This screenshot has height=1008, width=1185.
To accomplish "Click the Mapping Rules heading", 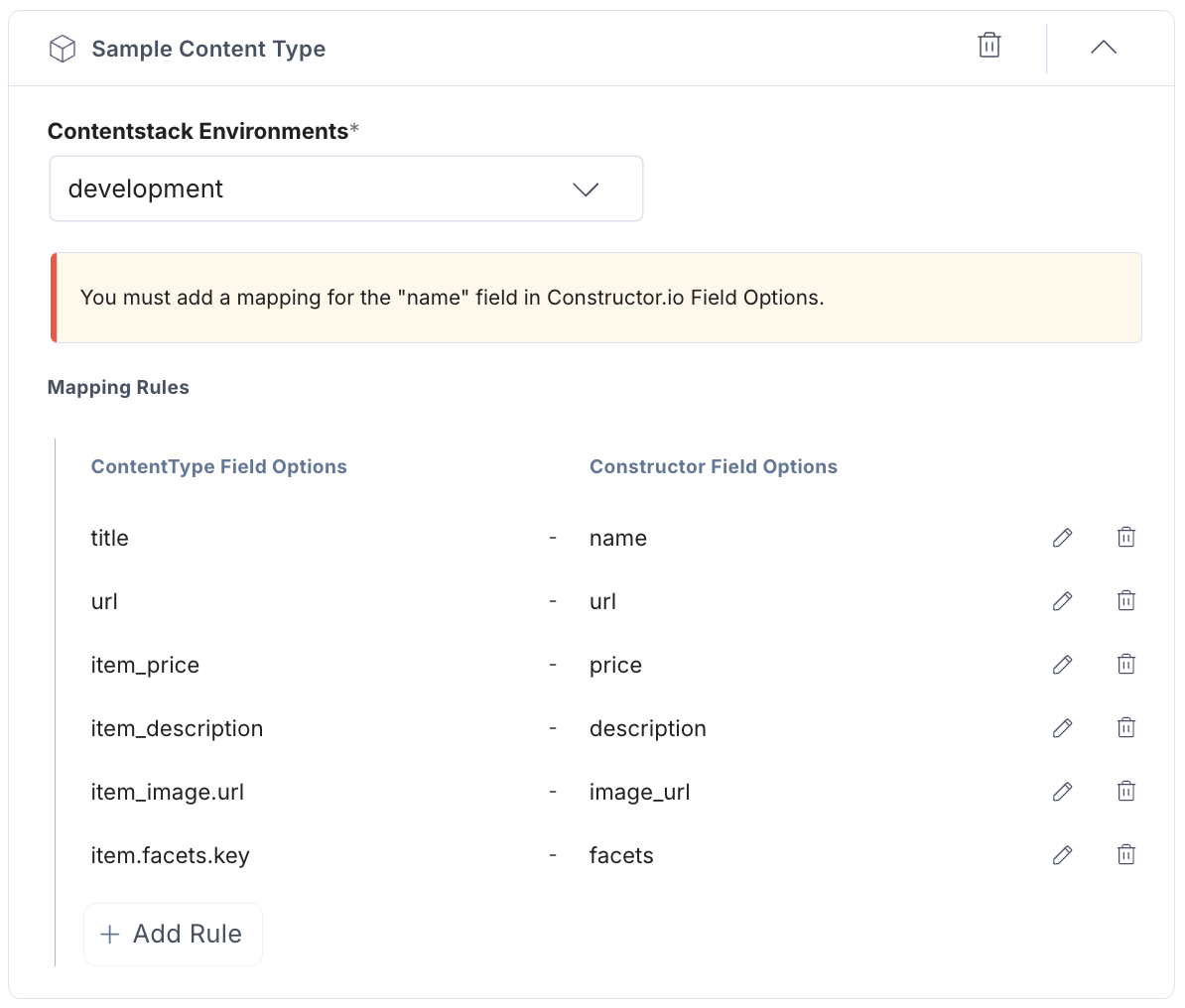I will tap(119, 388).
